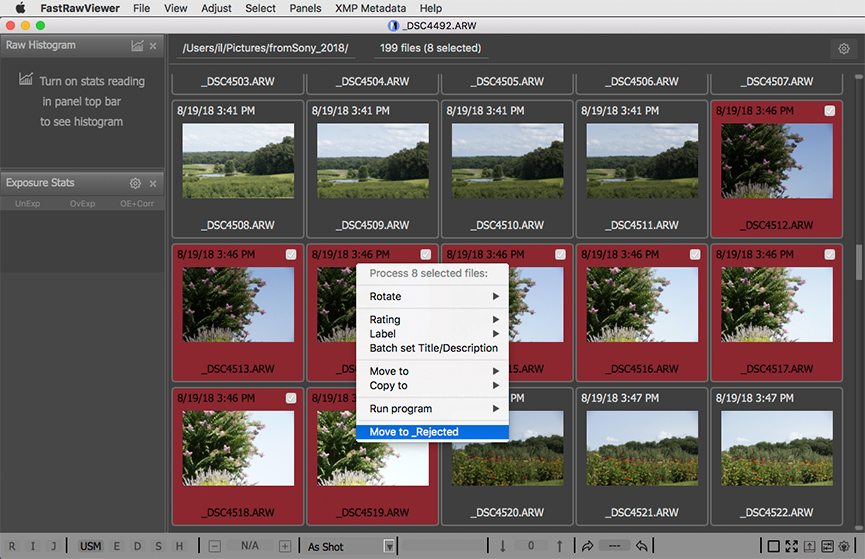Toggle fullscreen mode icon in bottom bar
865x559 pixels.
coord(792,546)
